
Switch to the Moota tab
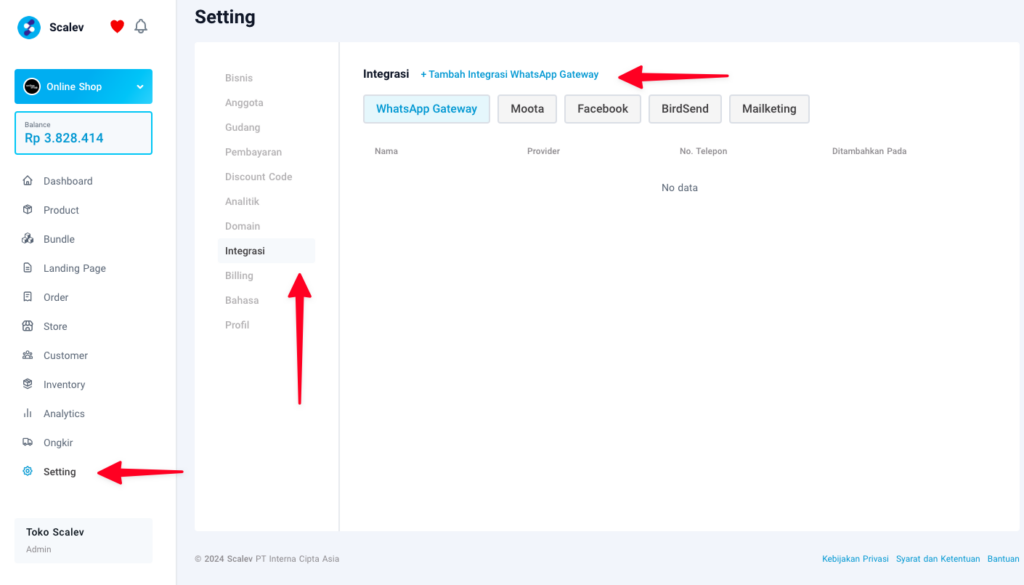point(527,109)
